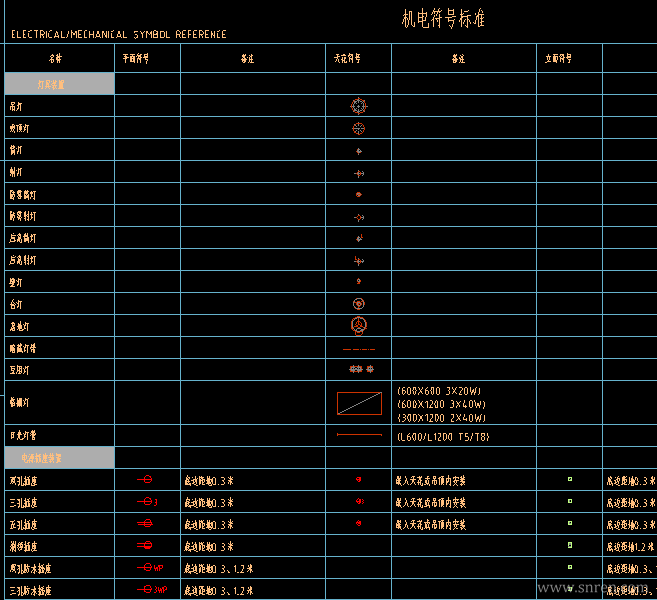Screen dimensions: 657x600
Task: Click the 筒灯 name cell
Action: [x=59, y=150]
